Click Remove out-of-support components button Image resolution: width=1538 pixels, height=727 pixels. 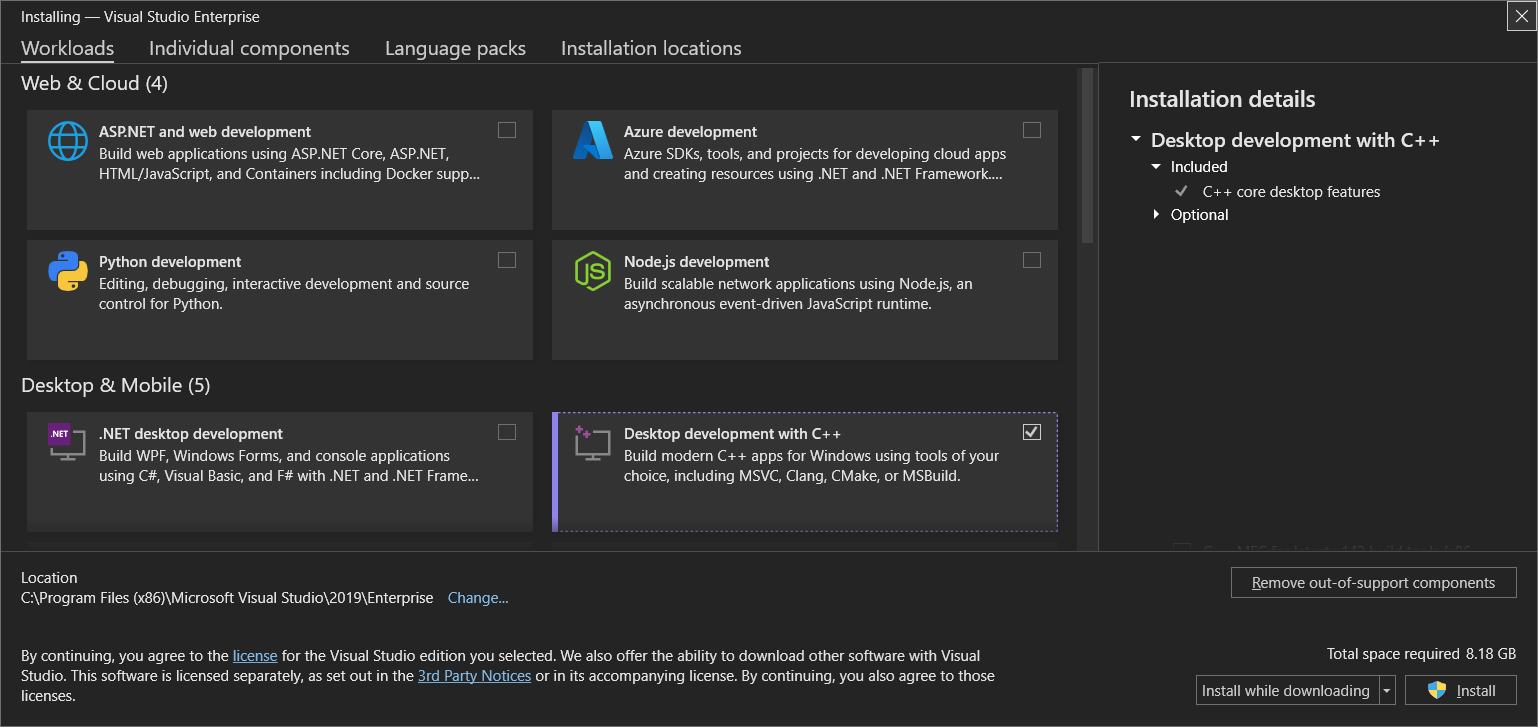[1373, 583]
